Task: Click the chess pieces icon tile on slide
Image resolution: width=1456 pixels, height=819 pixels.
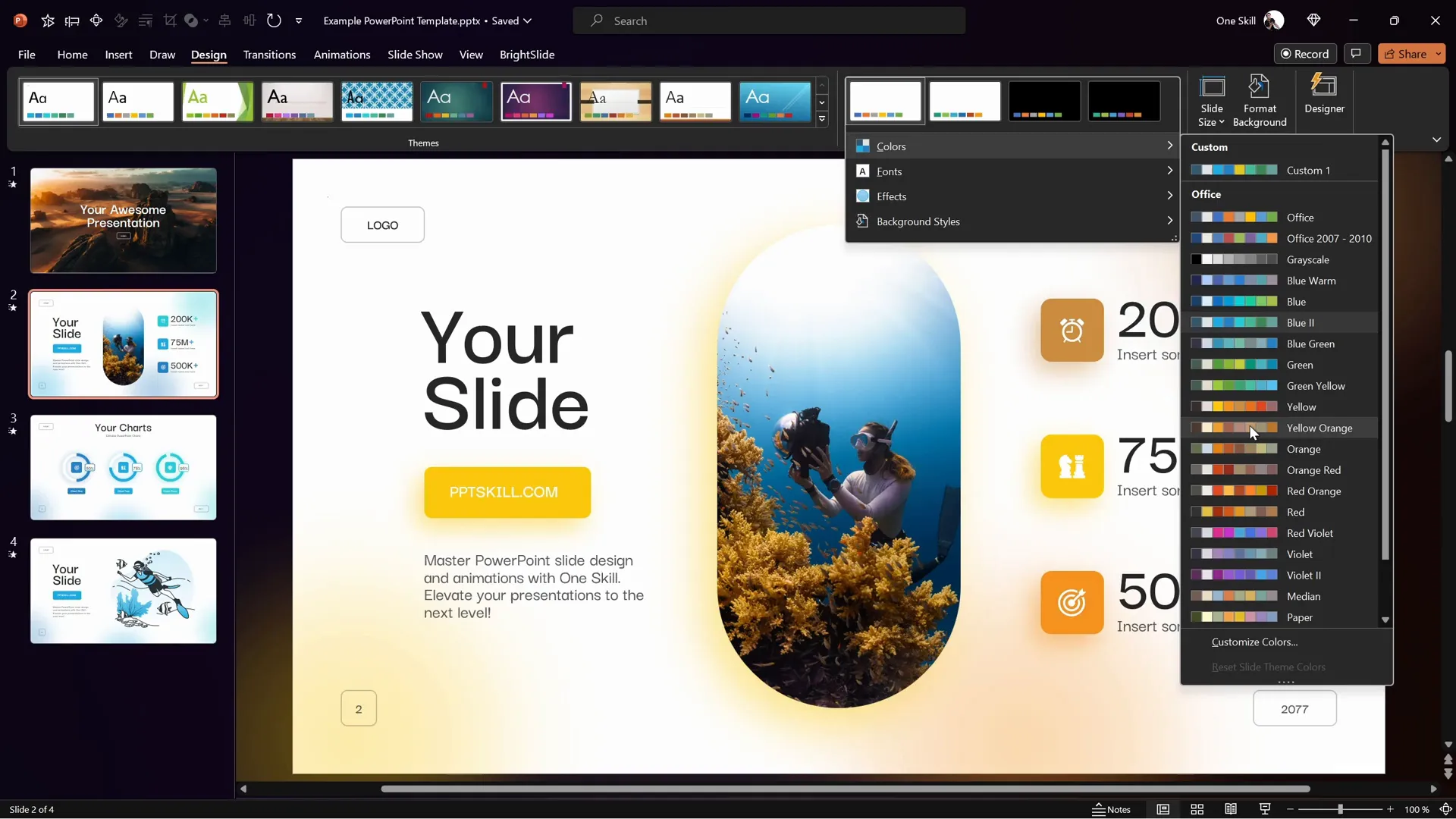Action: tap(1072, 466)
